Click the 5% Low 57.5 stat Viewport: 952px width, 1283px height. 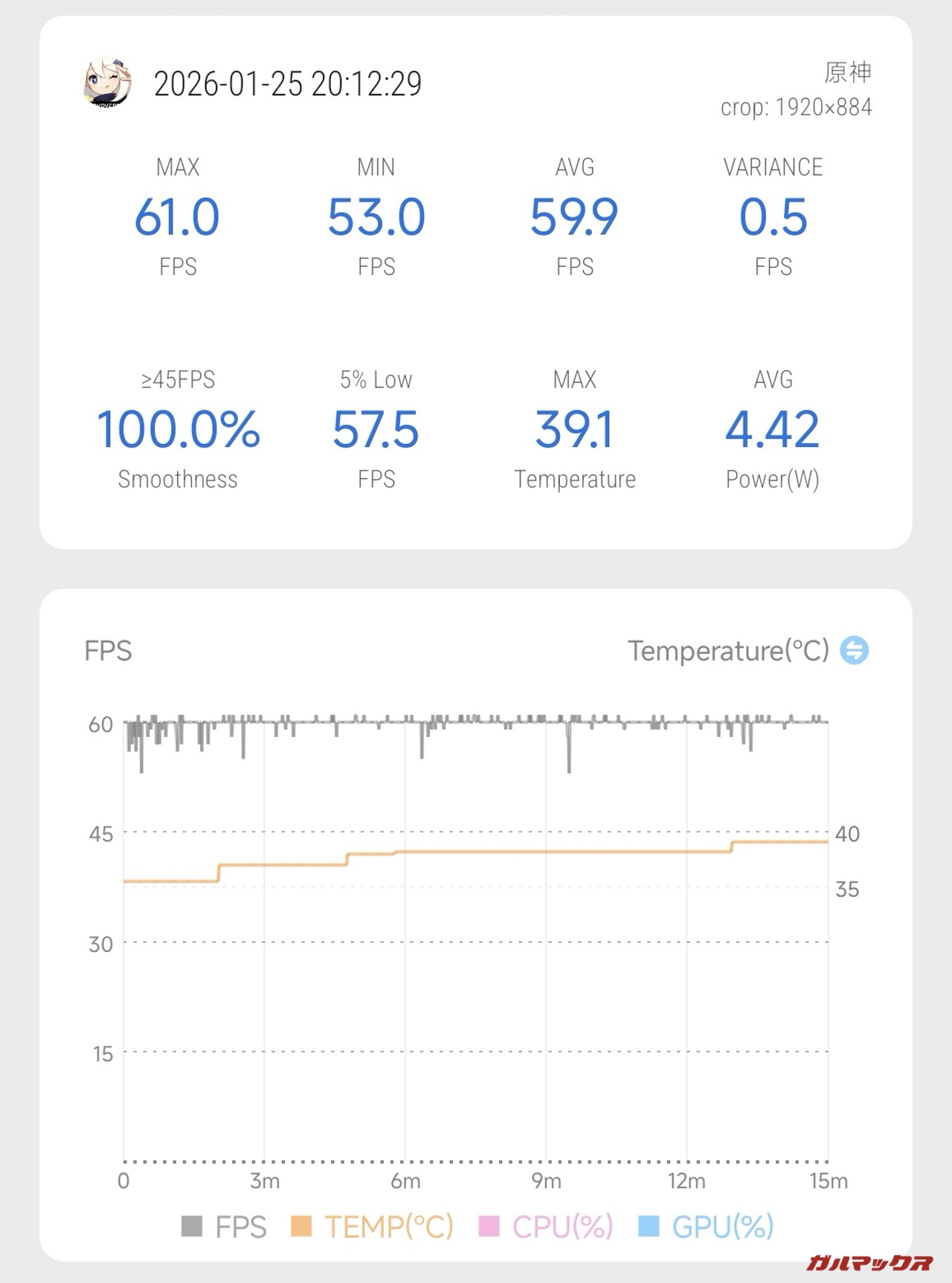(376, 430)
